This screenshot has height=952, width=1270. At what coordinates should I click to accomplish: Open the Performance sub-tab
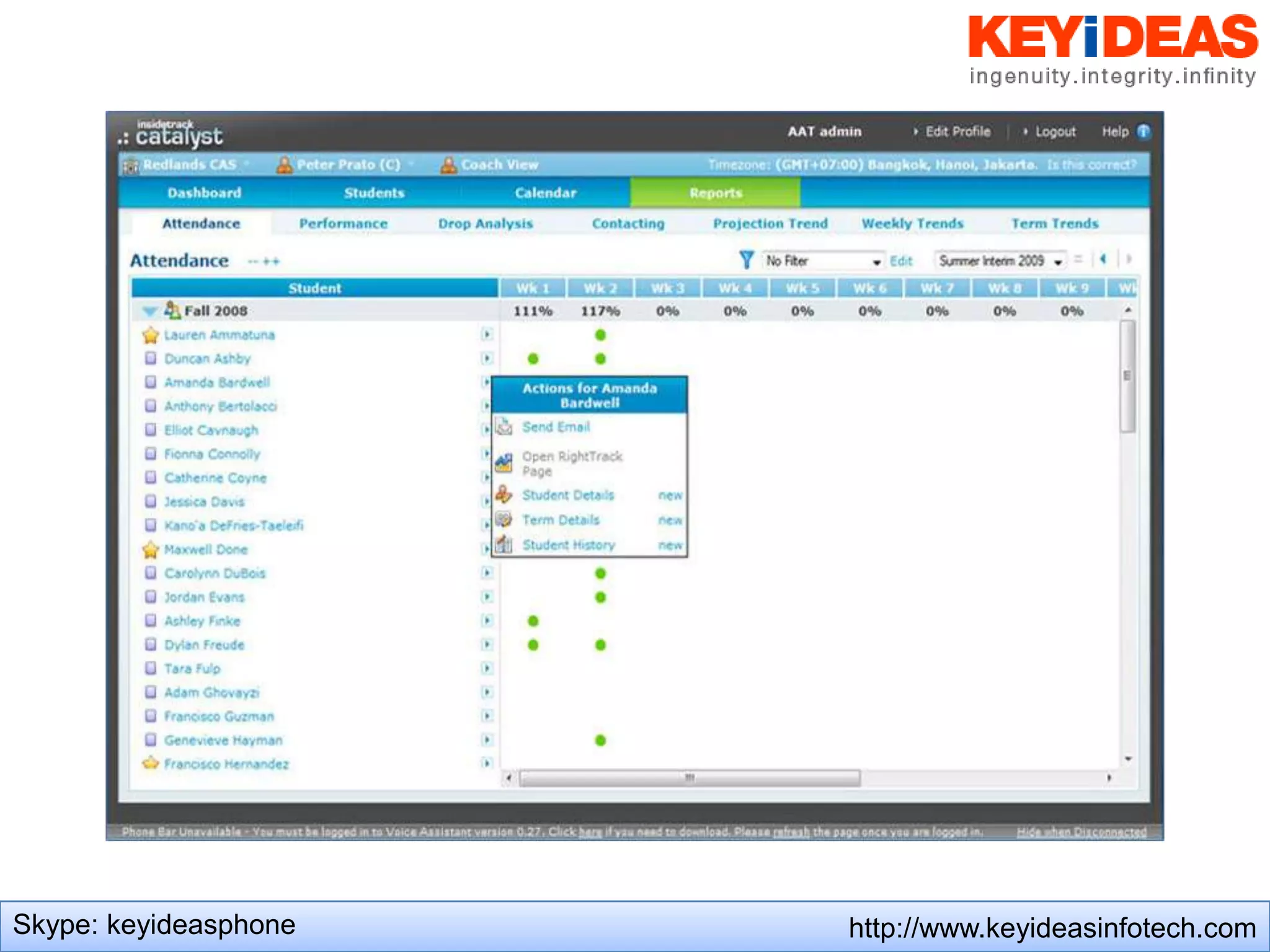(x=343, y=224)
